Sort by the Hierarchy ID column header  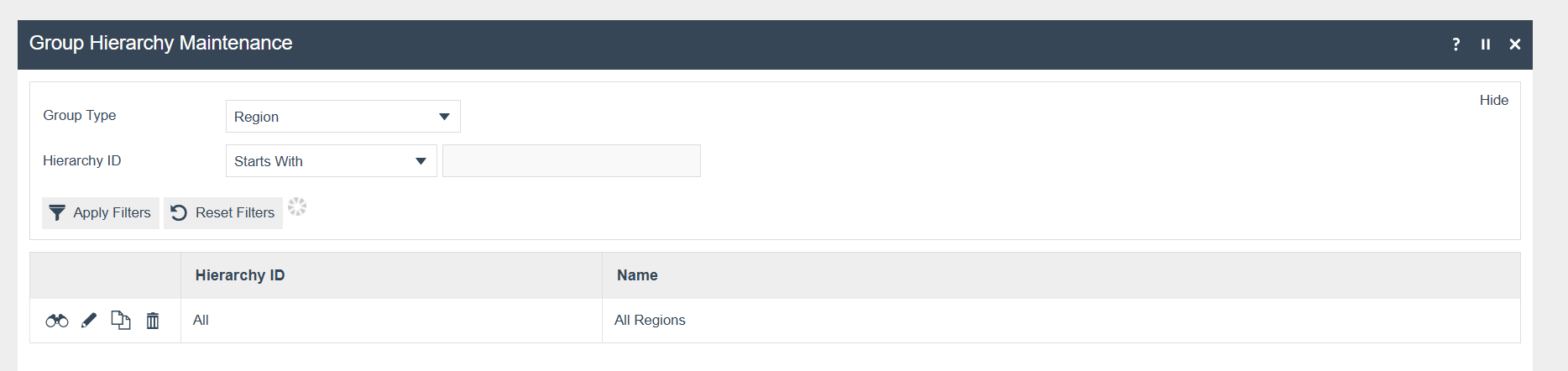tap(240, 275)
